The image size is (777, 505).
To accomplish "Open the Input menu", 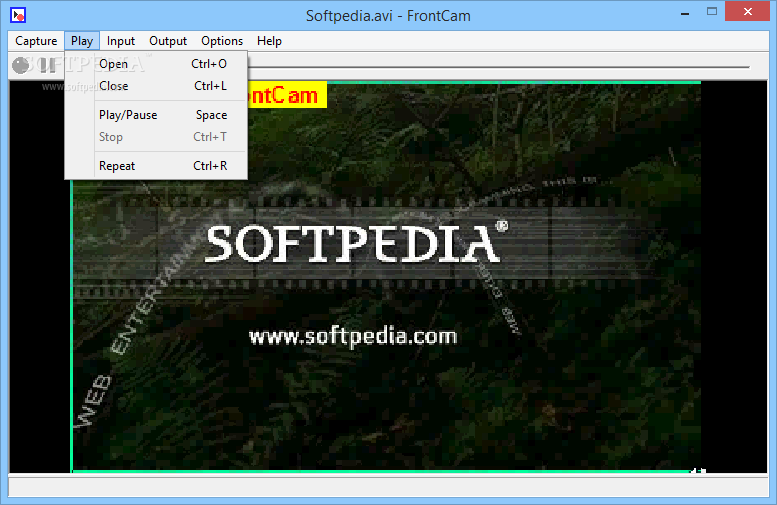I will (x=121, y=41).
